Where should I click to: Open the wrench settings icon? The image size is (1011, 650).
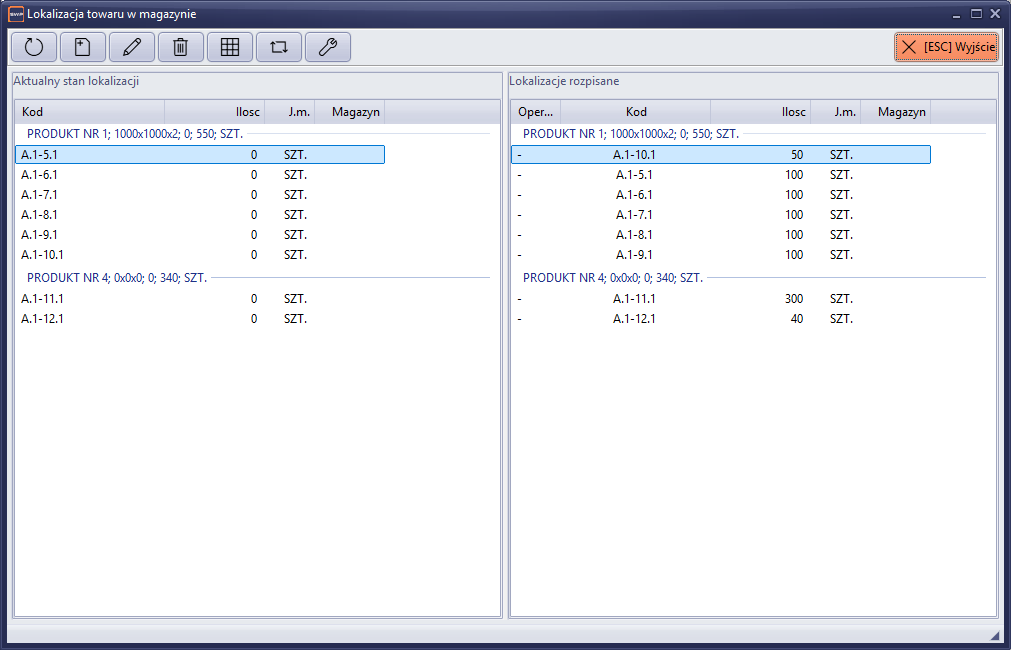pos(328,47)
